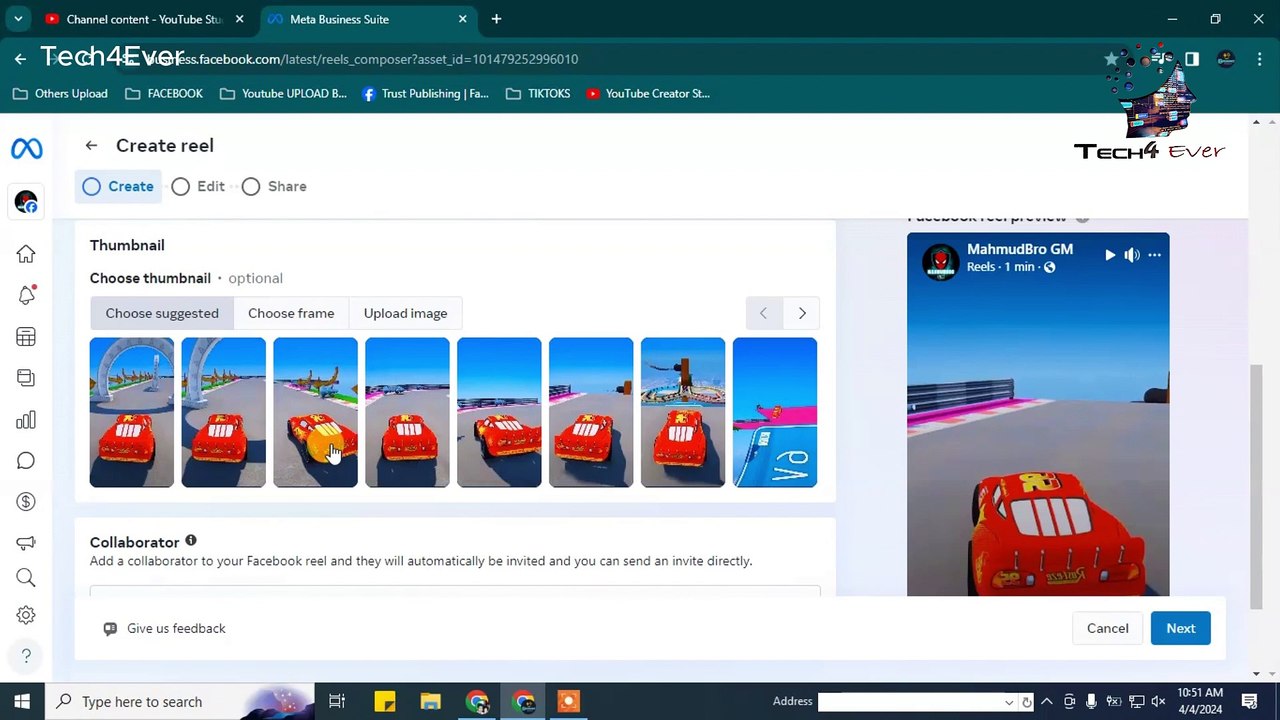Click the feedback speech bubble icon
The image size is (1280, 720).
pyautogui.click(x=110, y=629)
